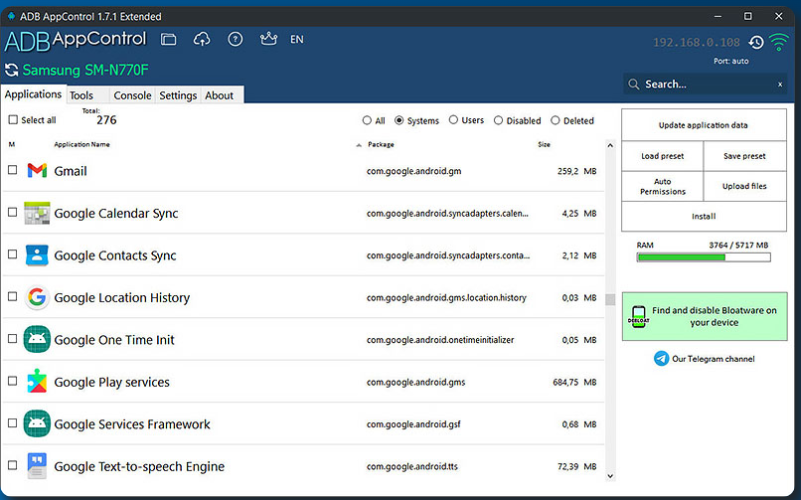This screenshot has height=500, width=801.
Task: Click the Auto Permissions button
Action: tap(663, 186)
